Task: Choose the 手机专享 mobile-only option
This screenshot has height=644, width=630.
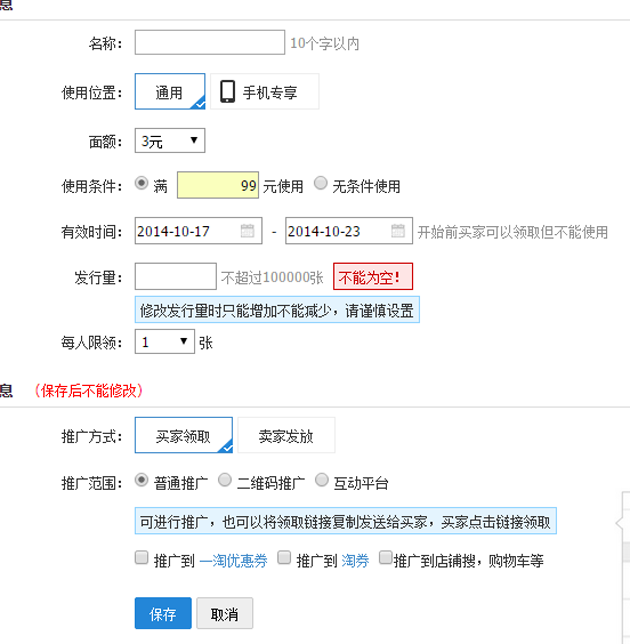Action: pyautogui.click(x=264, y=92)
